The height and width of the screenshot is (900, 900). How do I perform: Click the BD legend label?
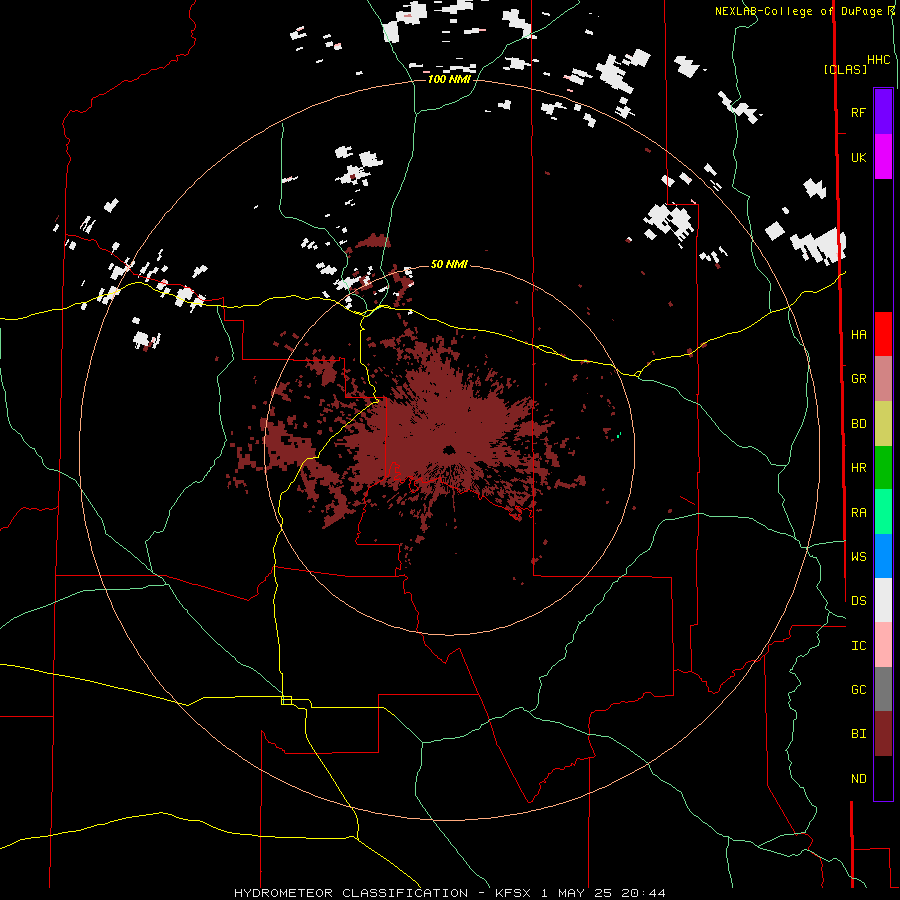click(x=858, y=424)
